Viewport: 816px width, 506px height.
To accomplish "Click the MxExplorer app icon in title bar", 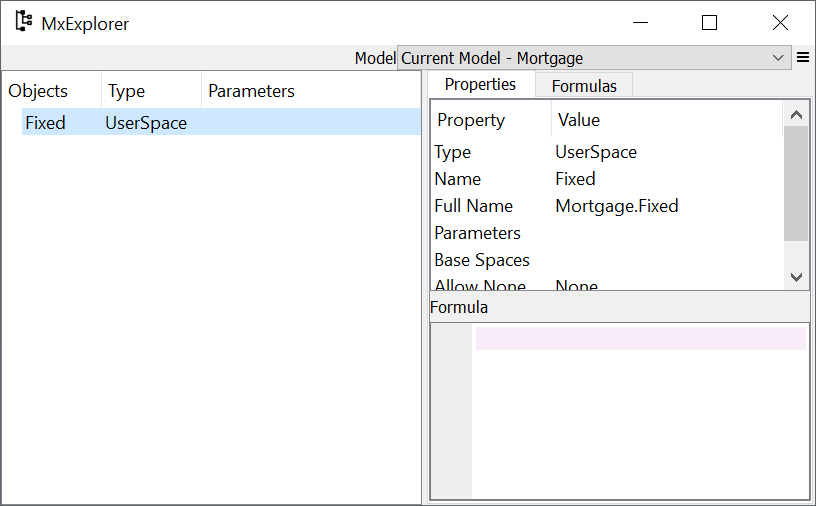I will click(x=23, y=22).
